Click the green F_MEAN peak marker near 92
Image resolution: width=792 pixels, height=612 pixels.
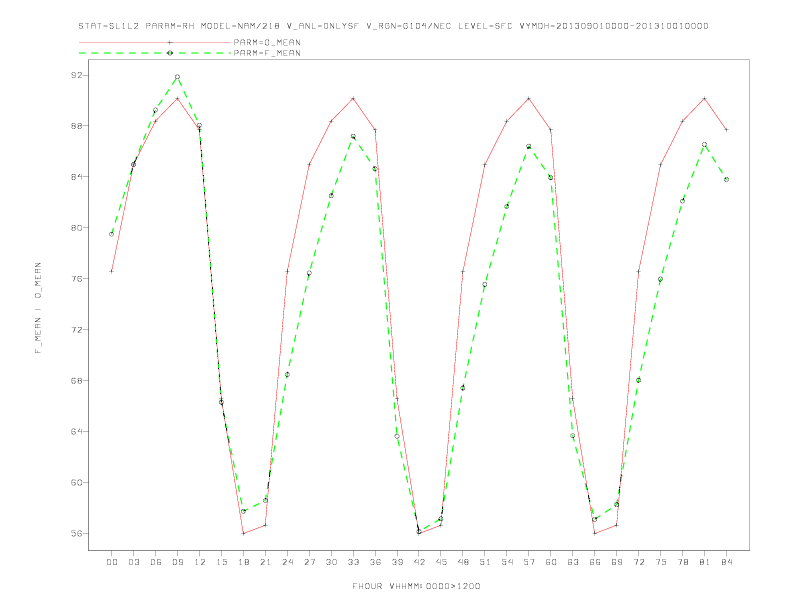(x=177, y=77)
